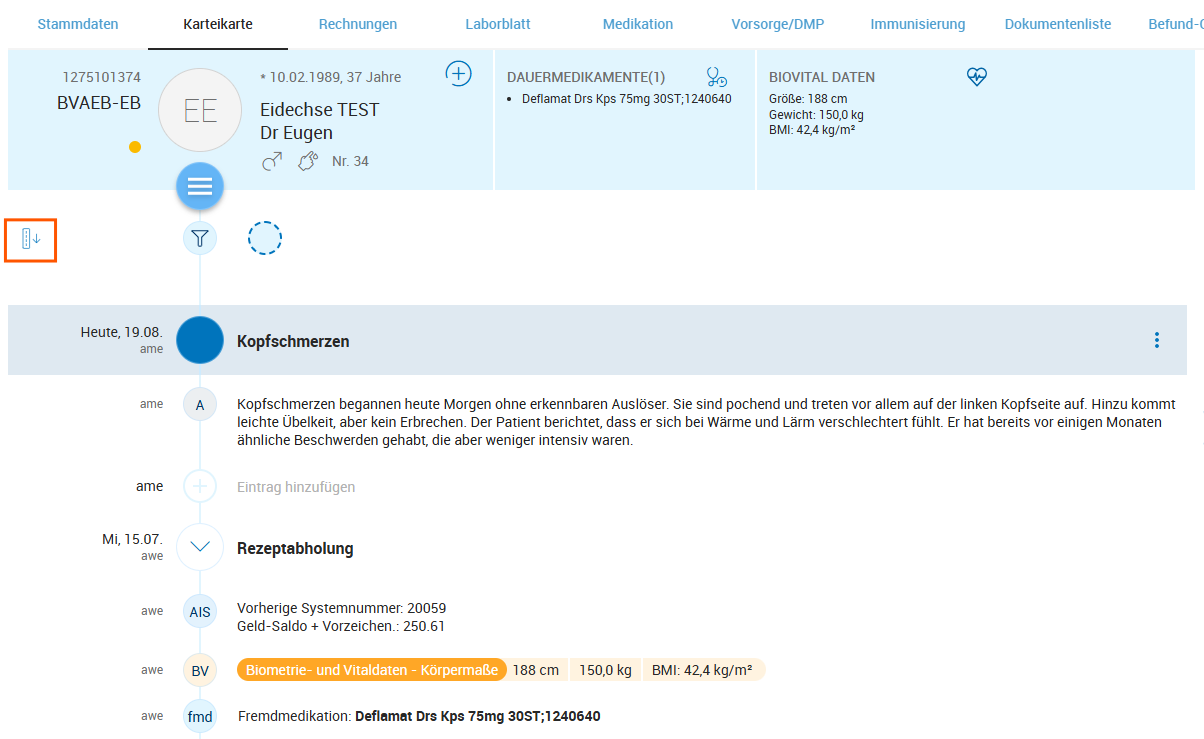Click the heart pulse icon for Biovital Daten
The width and height of the screenshot is (1204, 739).
click(977, 76)
